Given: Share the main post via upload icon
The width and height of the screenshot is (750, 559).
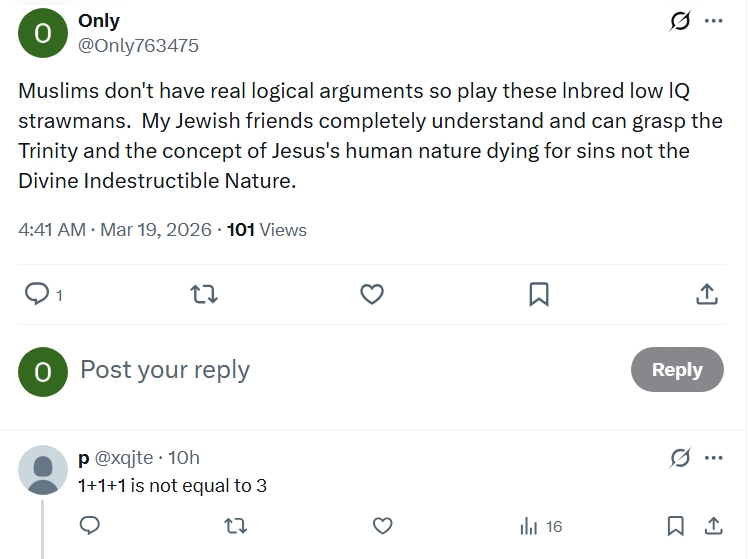Looking at the screenshot, I should tap(706, 294).
